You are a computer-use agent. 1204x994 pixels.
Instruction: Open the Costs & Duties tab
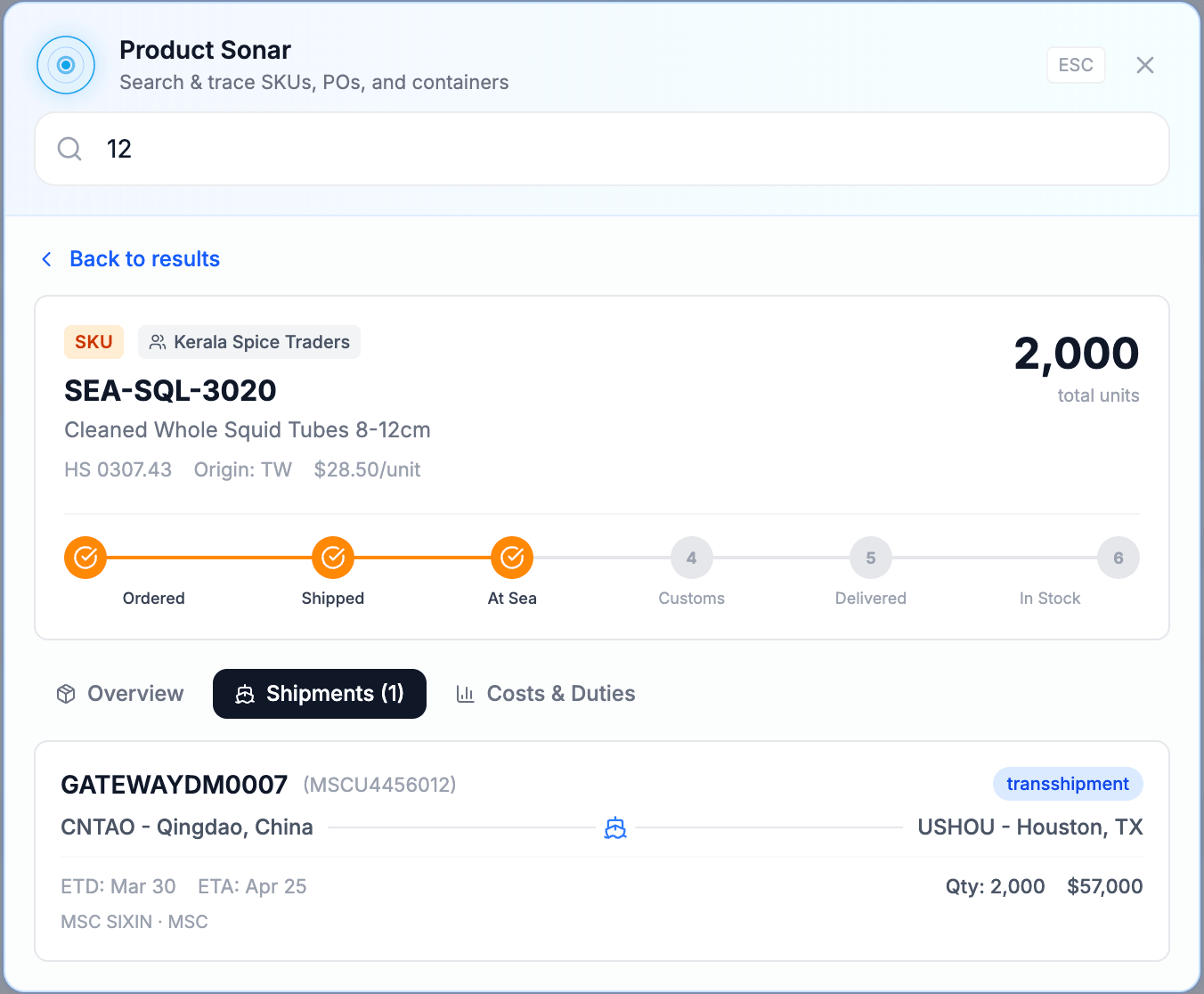[x=545, y=693]
